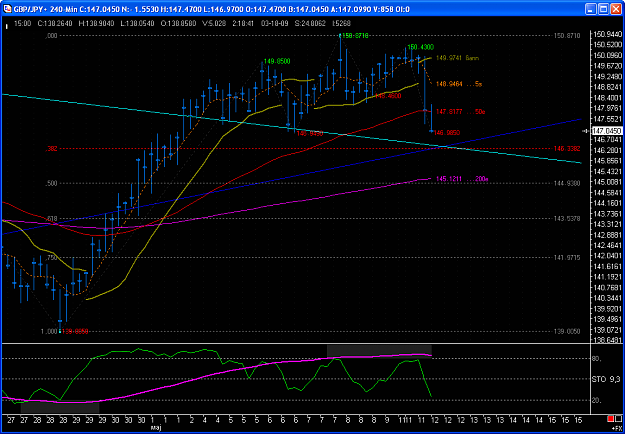Click the red 147.8177 ...50e moving average label
Image resolution: width=625 pixels, height=434 pixels.
coord(460,112)
